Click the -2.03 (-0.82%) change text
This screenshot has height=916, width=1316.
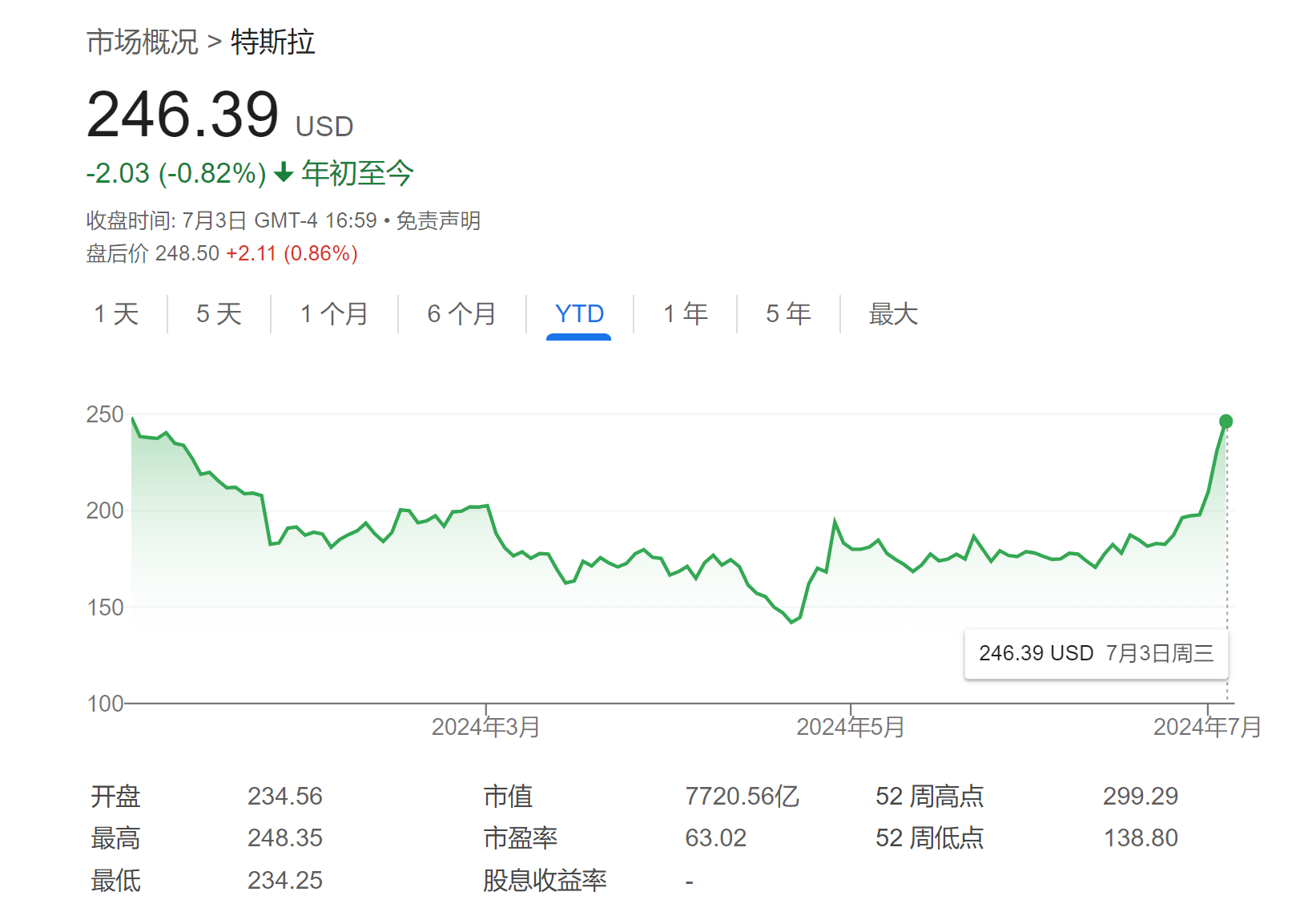pos(176,173)
